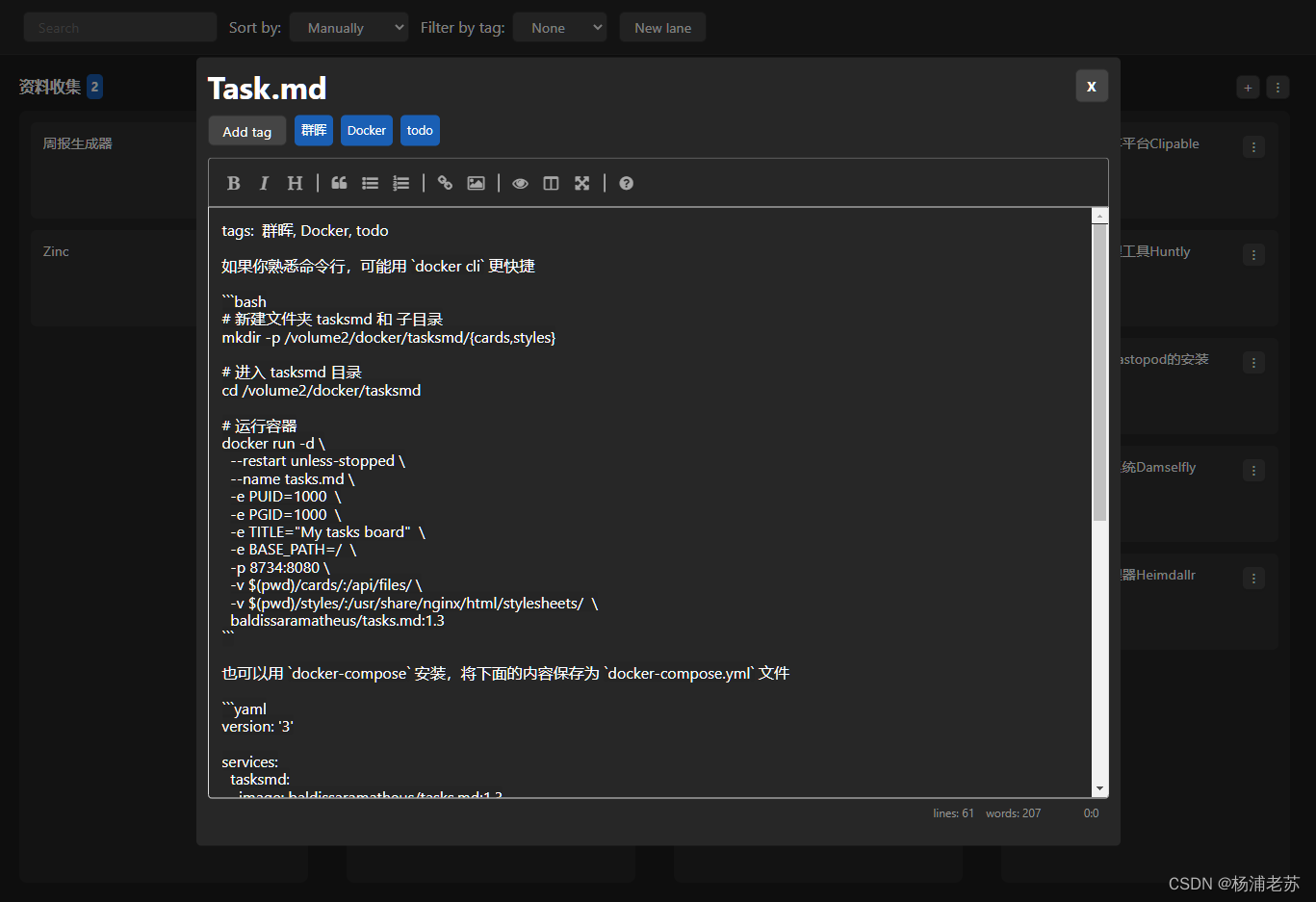1316x902 pixels.
Task: Enable side-by-side split view mode
Action: pos(551,183)
